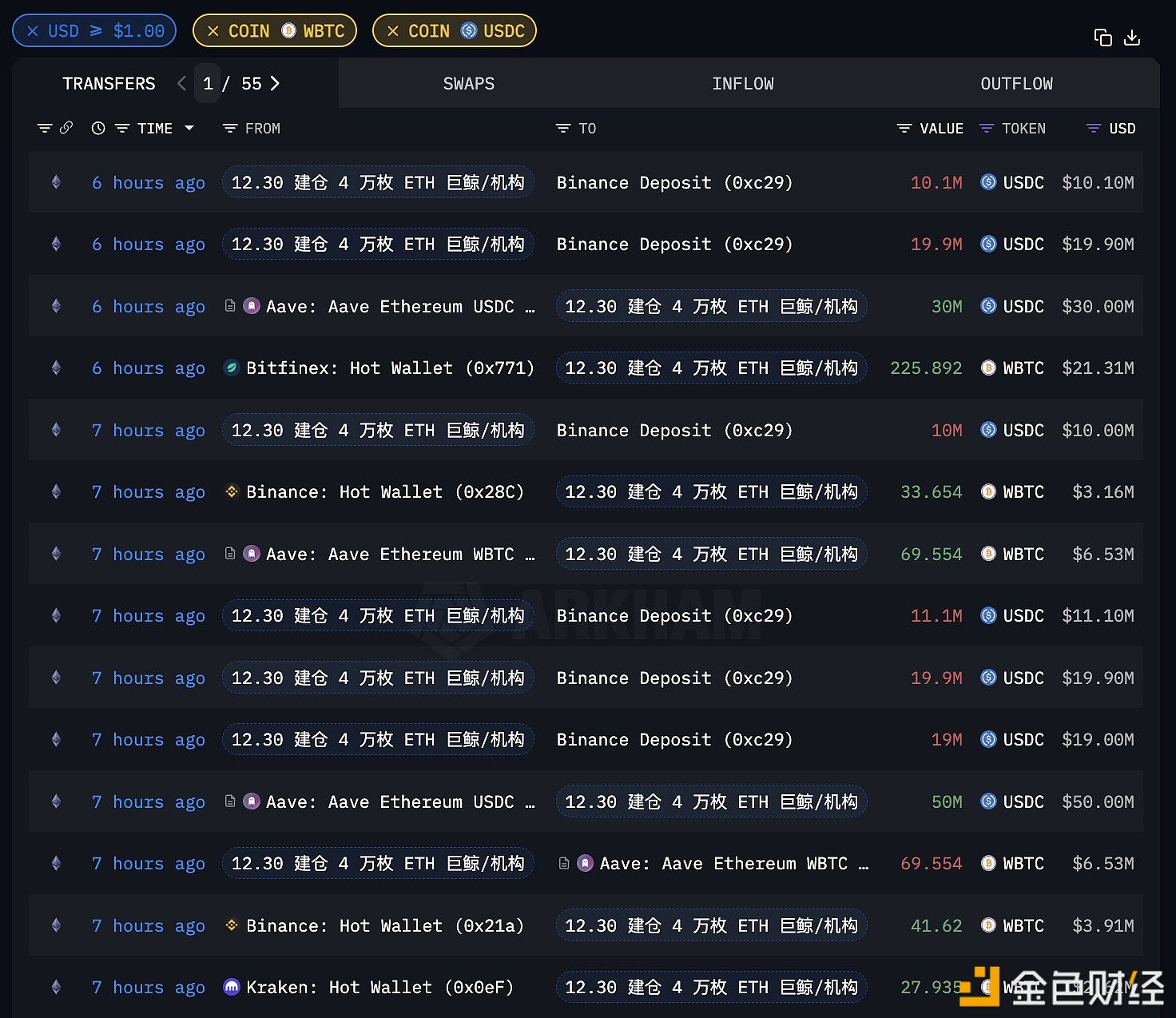Open the chain filter icon beside link symbol
This screenshot has width=1176, height=1018.
(46, 128)
